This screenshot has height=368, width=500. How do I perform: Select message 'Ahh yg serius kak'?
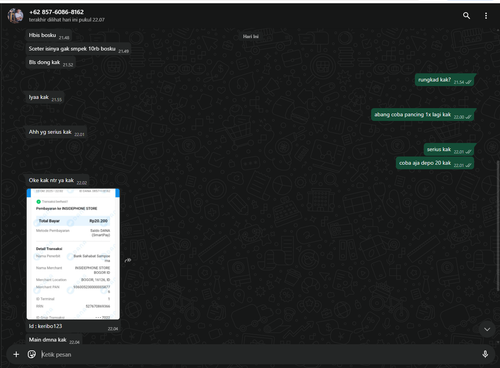tap(56, 132)
